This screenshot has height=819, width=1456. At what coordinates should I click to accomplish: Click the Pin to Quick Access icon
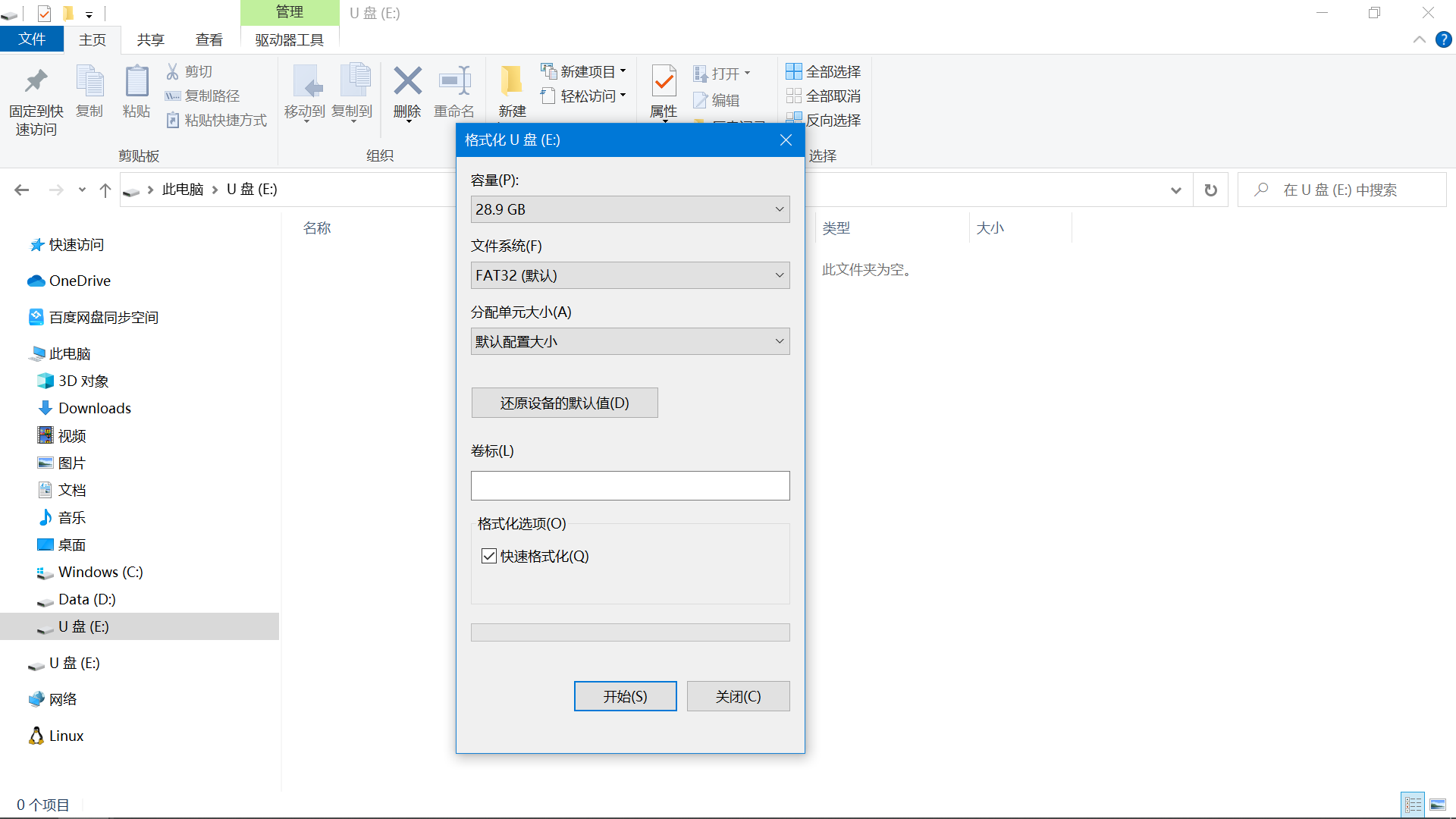36,82
